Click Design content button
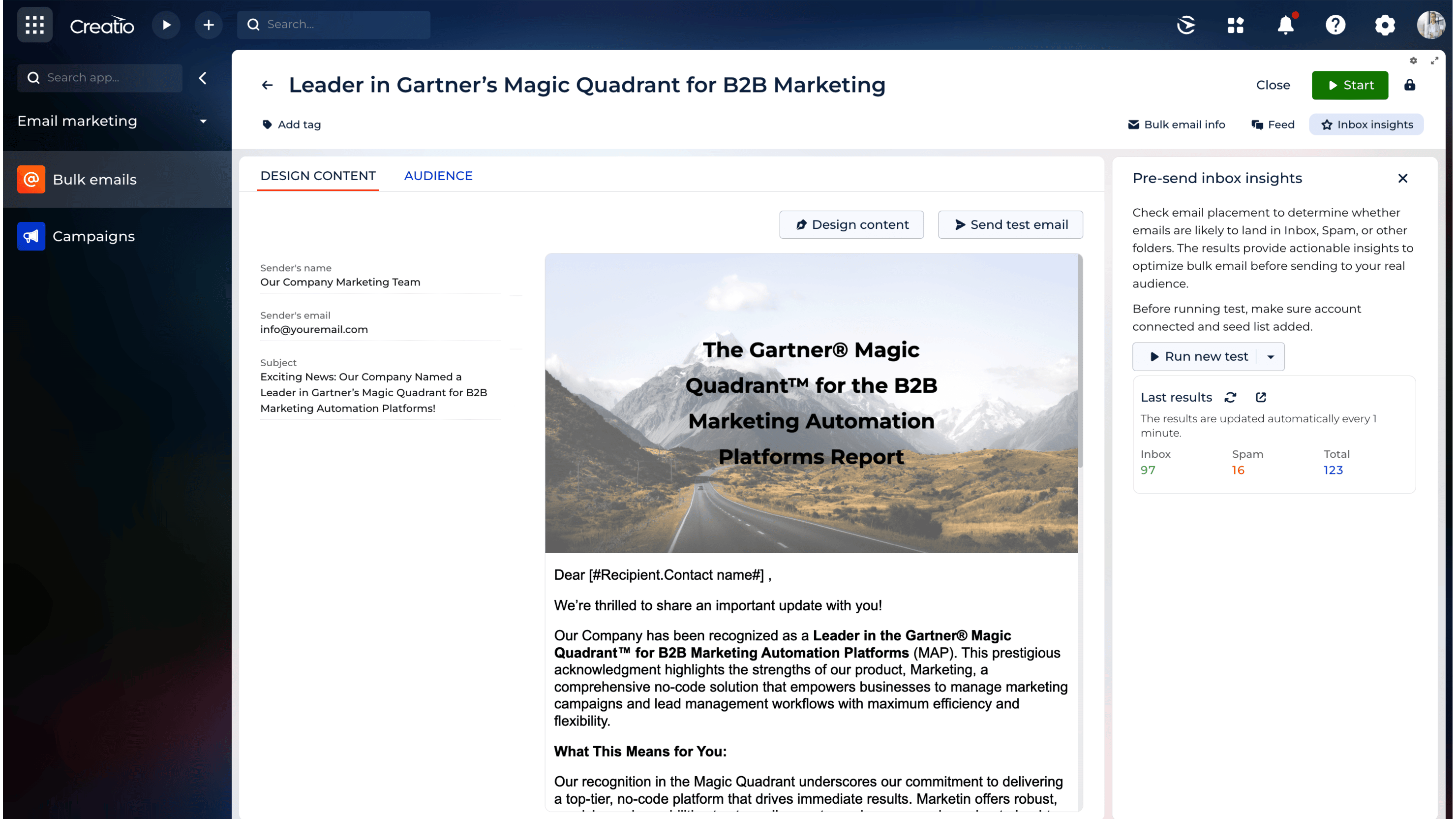 (x=851, y=224)
